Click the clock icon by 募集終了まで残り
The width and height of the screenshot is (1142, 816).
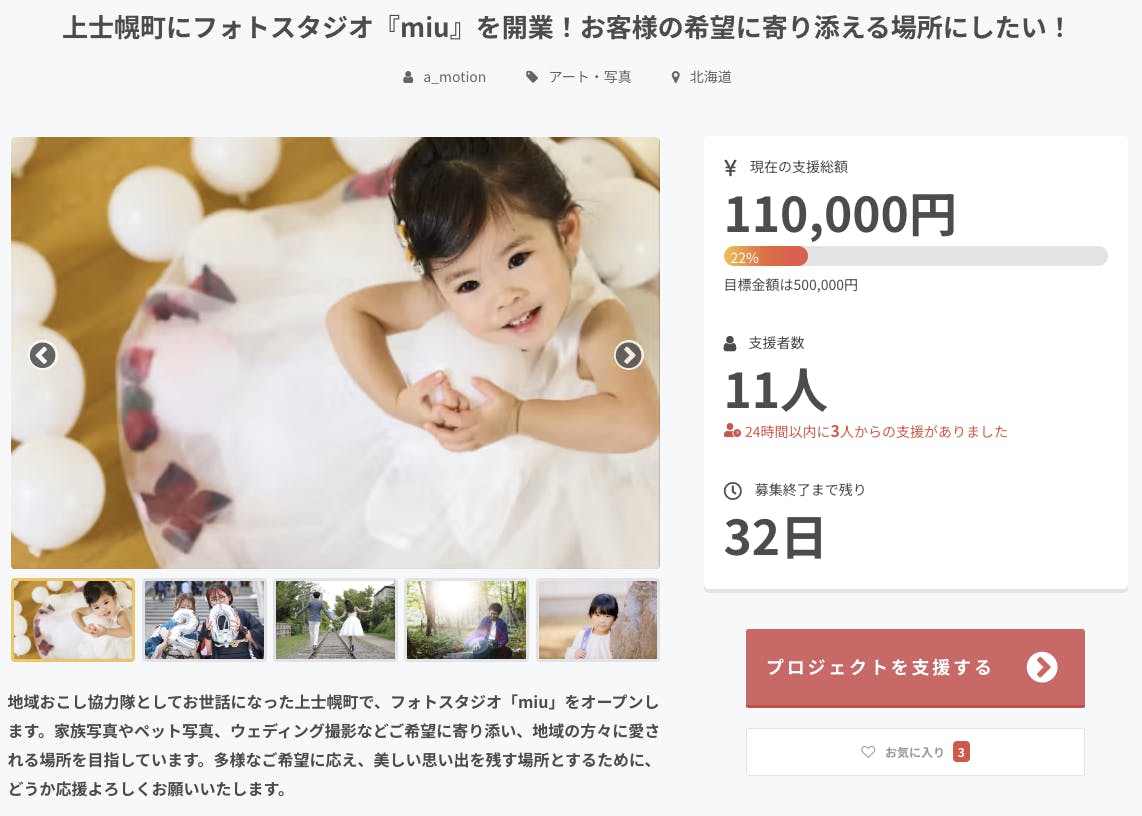click(x=733, y=490)
